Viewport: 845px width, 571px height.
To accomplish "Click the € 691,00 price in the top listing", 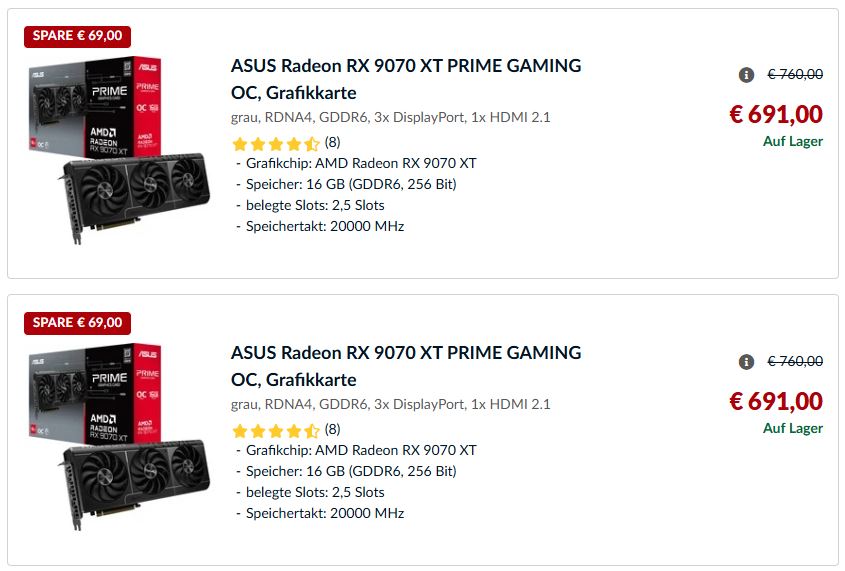I will 776,115.
